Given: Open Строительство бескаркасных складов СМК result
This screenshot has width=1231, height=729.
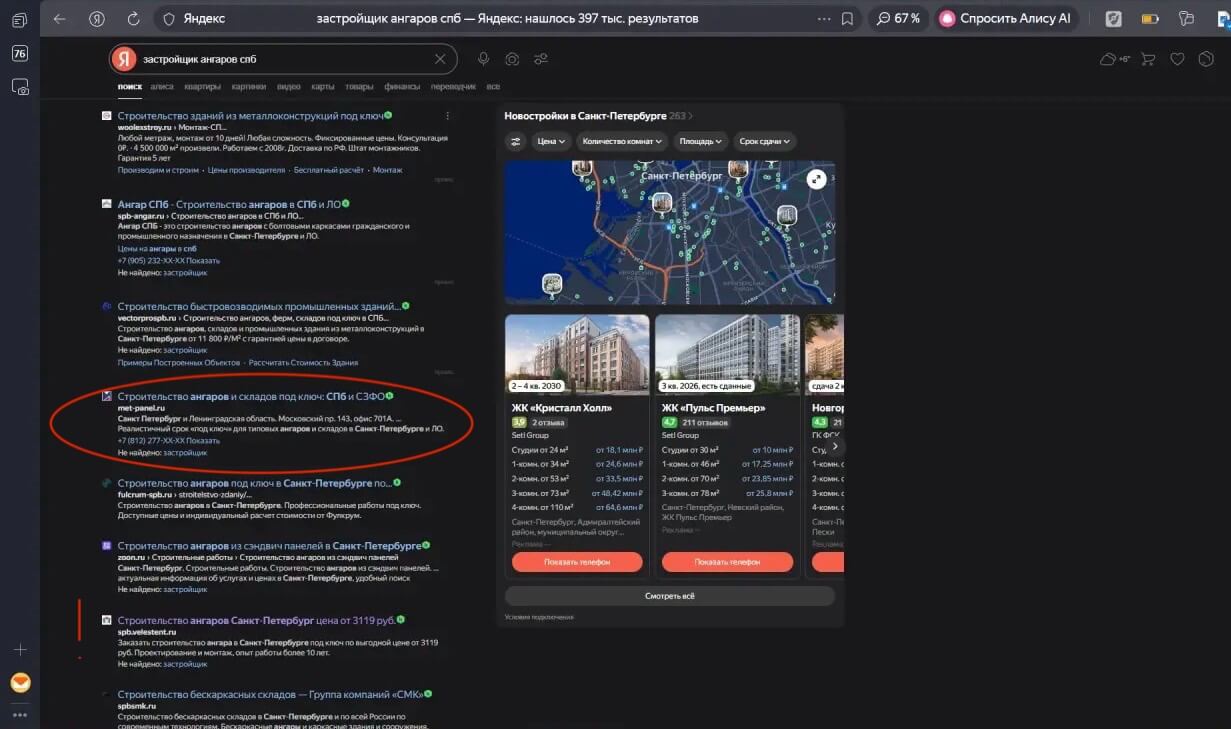Looking at the screenshot, I should (270, 694).
